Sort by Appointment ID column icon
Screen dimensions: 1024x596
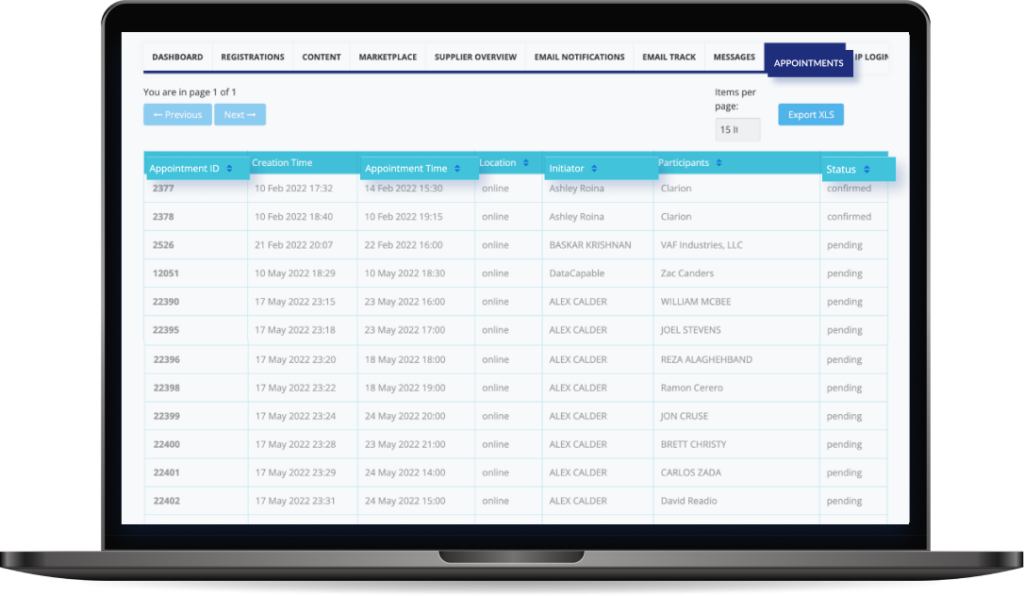pyautogui.click(x=230, y=169)
